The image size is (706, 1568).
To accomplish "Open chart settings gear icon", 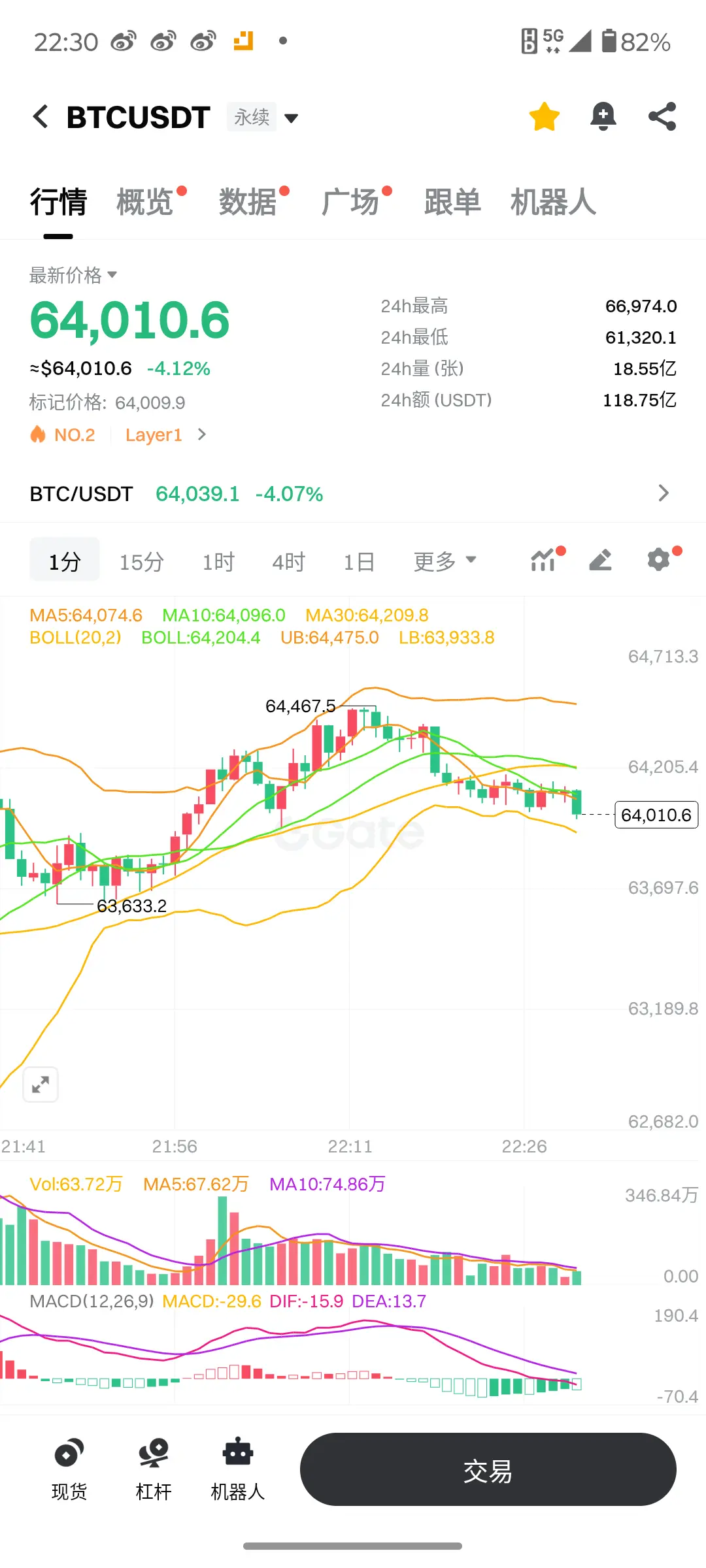I will [659, 560].
